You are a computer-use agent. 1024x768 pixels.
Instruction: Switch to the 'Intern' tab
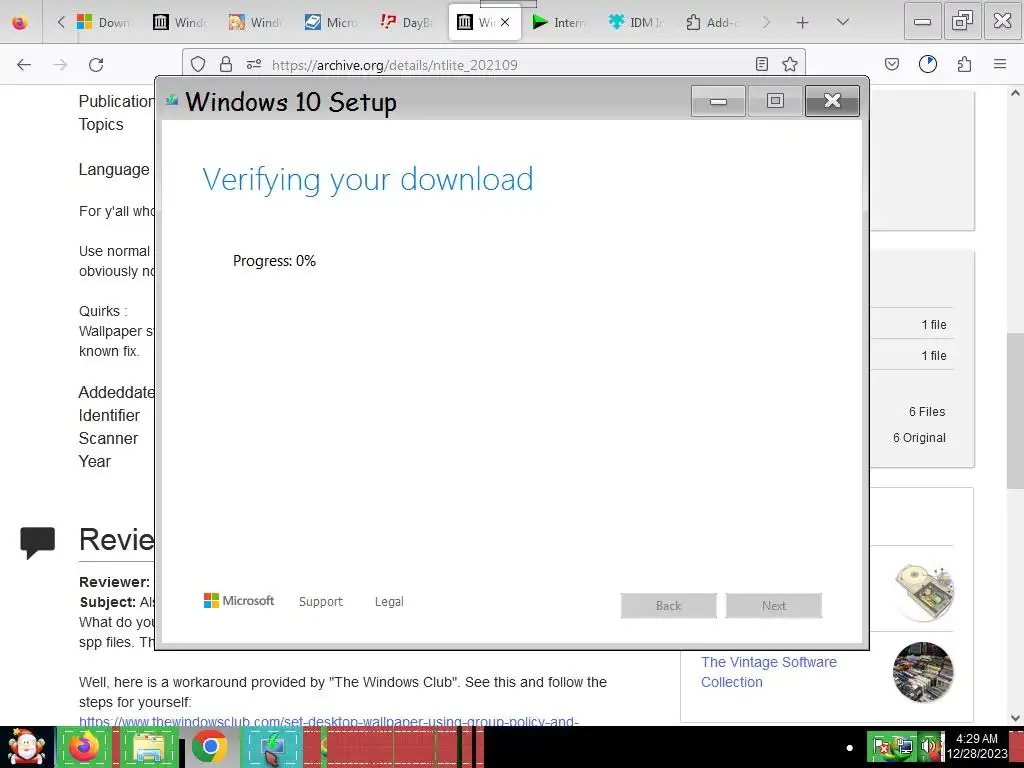558,22
